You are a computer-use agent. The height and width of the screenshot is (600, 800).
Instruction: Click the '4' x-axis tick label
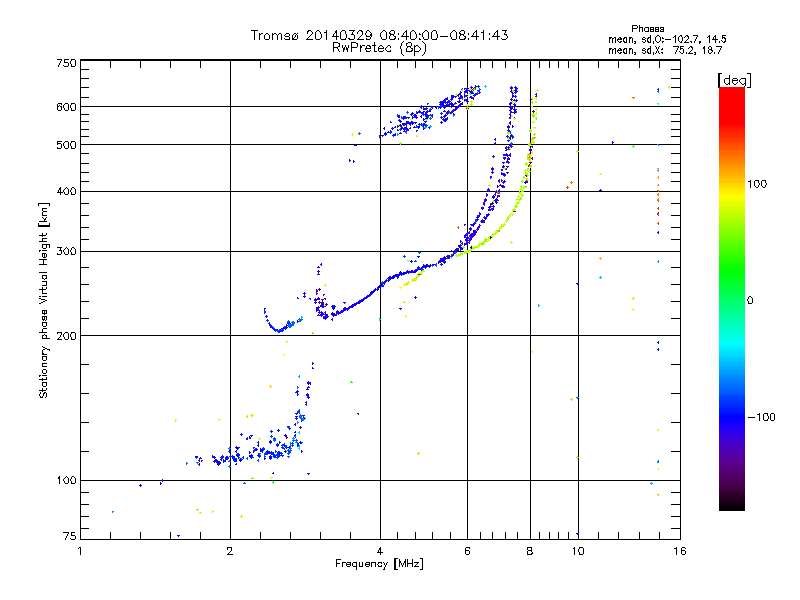click(380, 551)
